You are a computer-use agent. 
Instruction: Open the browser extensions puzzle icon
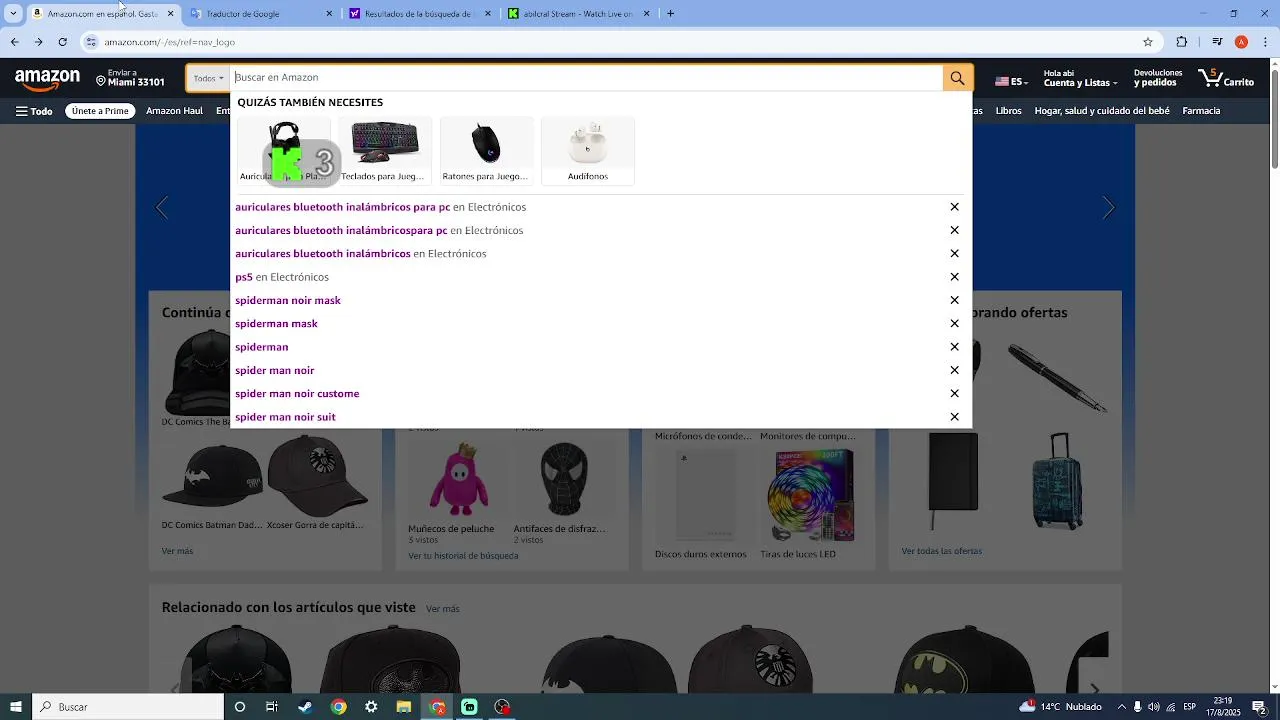point(1182,42)
